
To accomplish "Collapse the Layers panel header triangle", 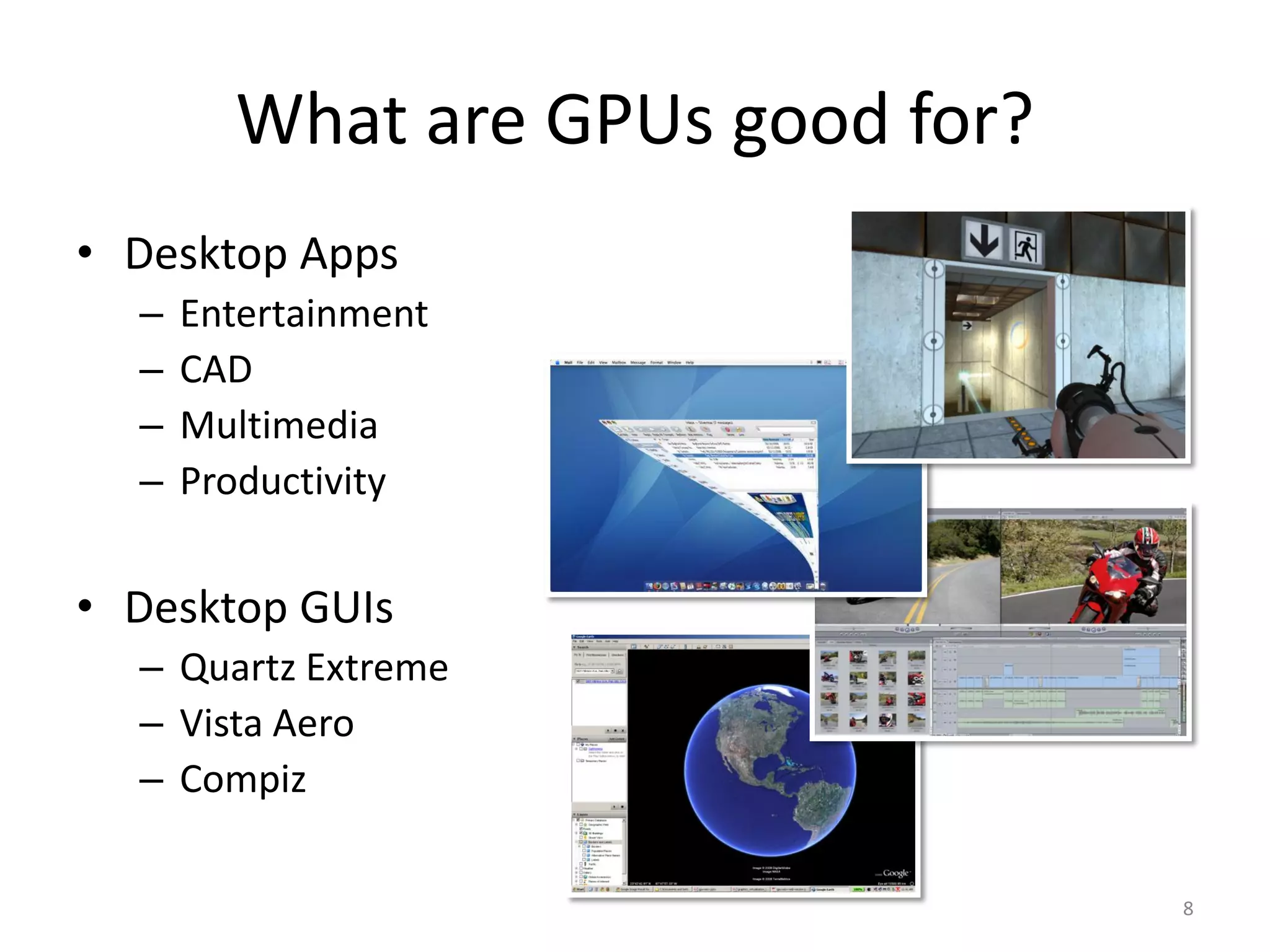I will 574,814.
